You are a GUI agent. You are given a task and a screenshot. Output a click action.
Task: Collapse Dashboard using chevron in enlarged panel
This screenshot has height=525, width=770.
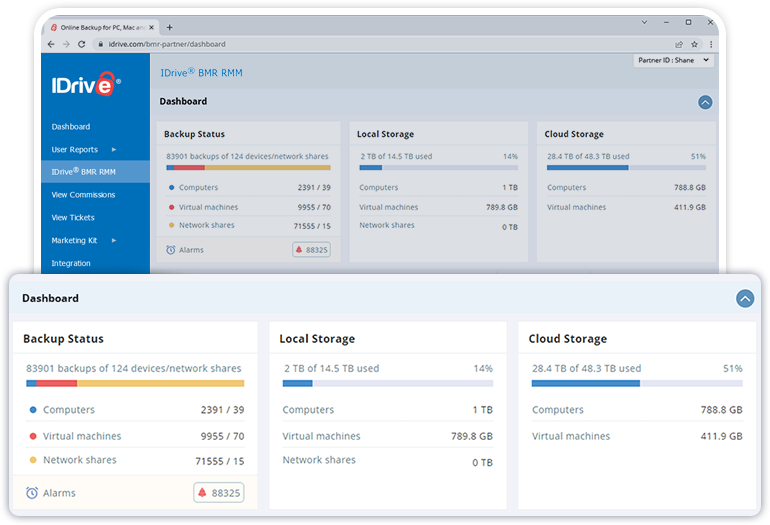(744, 298)
